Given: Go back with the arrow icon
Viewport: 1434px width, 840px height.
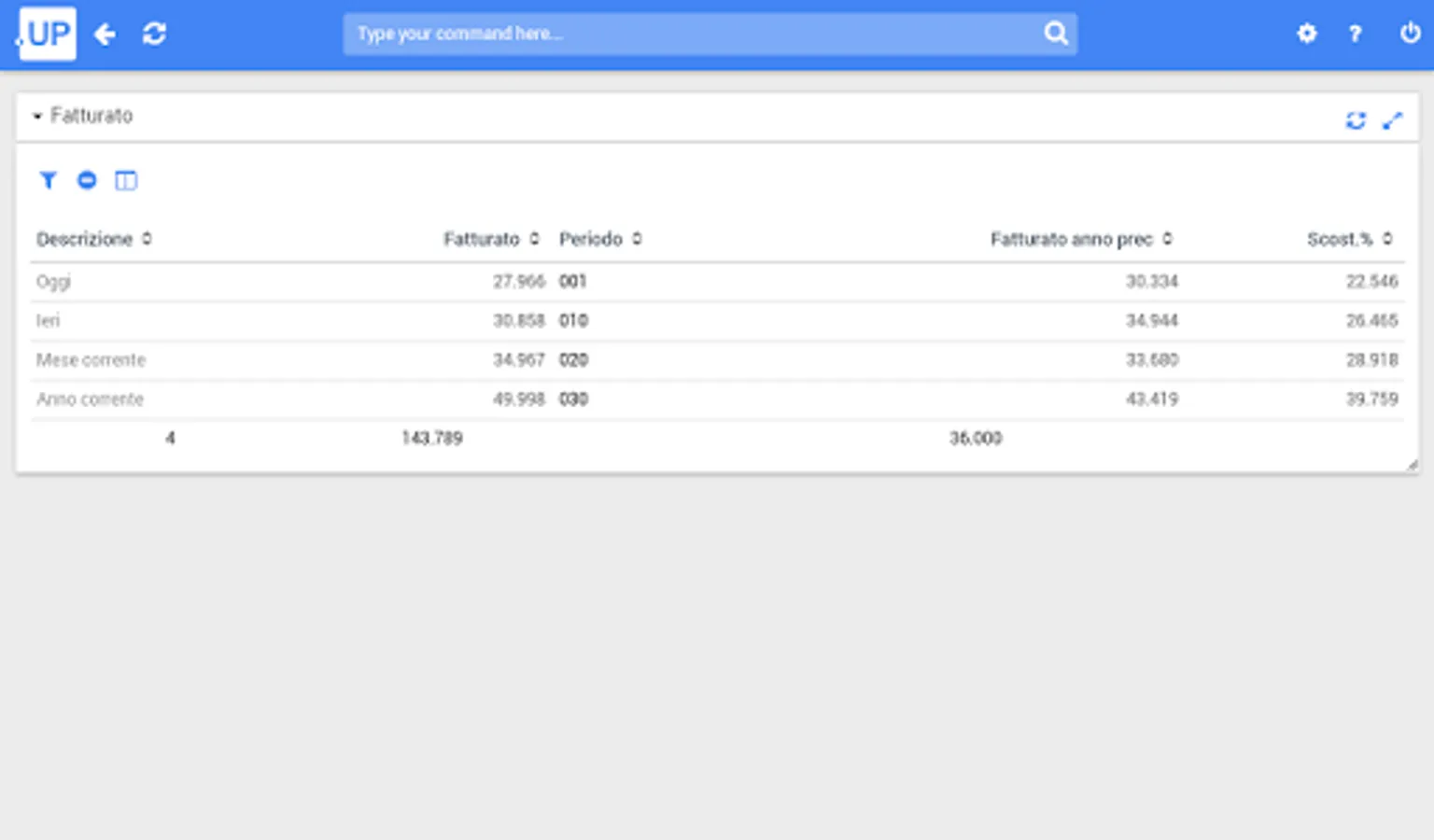Looking at the screenshot, I should (x=105, y=35).
